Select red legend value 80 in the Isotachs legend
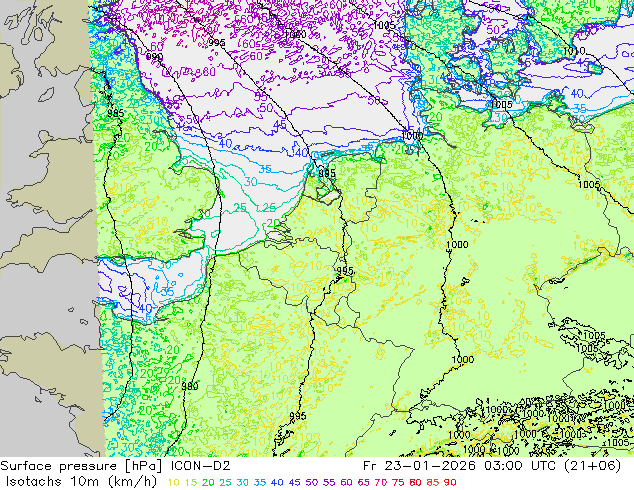The image size is (634, 490). click(416, 482)
